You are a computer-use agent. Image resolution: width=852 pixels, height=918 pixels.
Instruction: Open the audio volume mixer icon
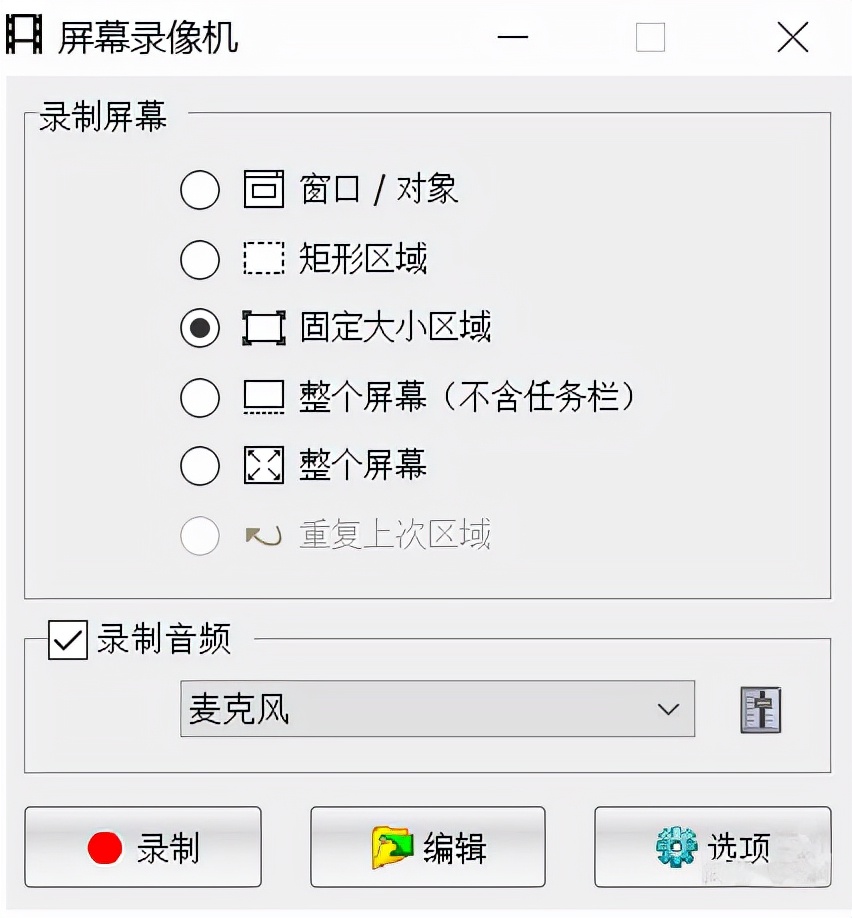(760, 710)
